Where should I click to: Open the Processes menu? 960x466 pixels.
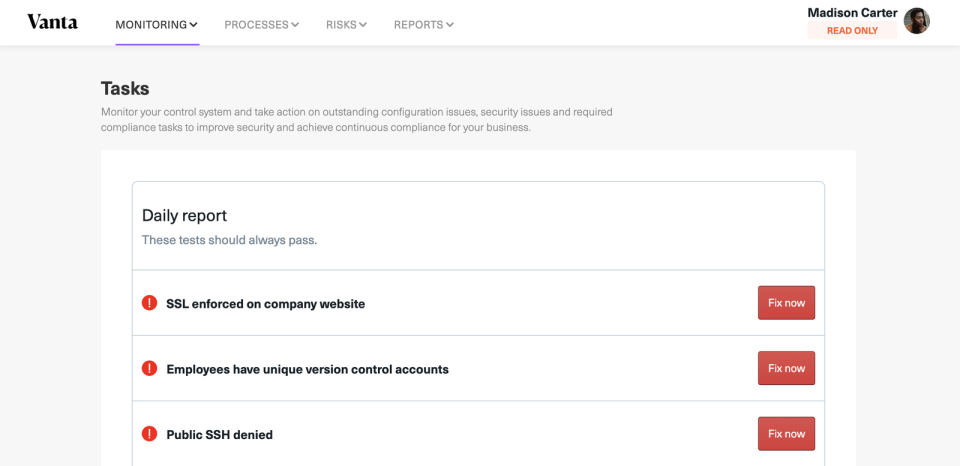(x=261, y=25)
